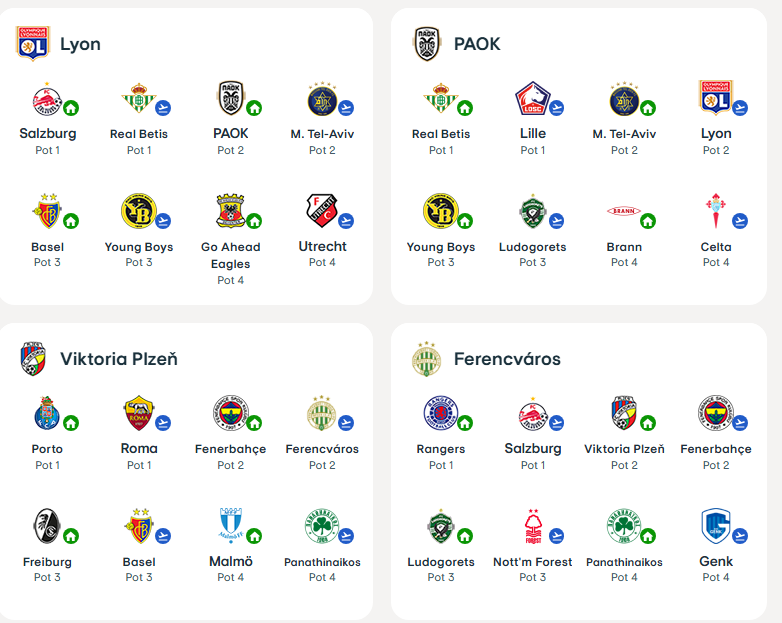Select the Nott'm Forest crest
The height and width of the screenshot is (623, 782).
click(530, 526)
